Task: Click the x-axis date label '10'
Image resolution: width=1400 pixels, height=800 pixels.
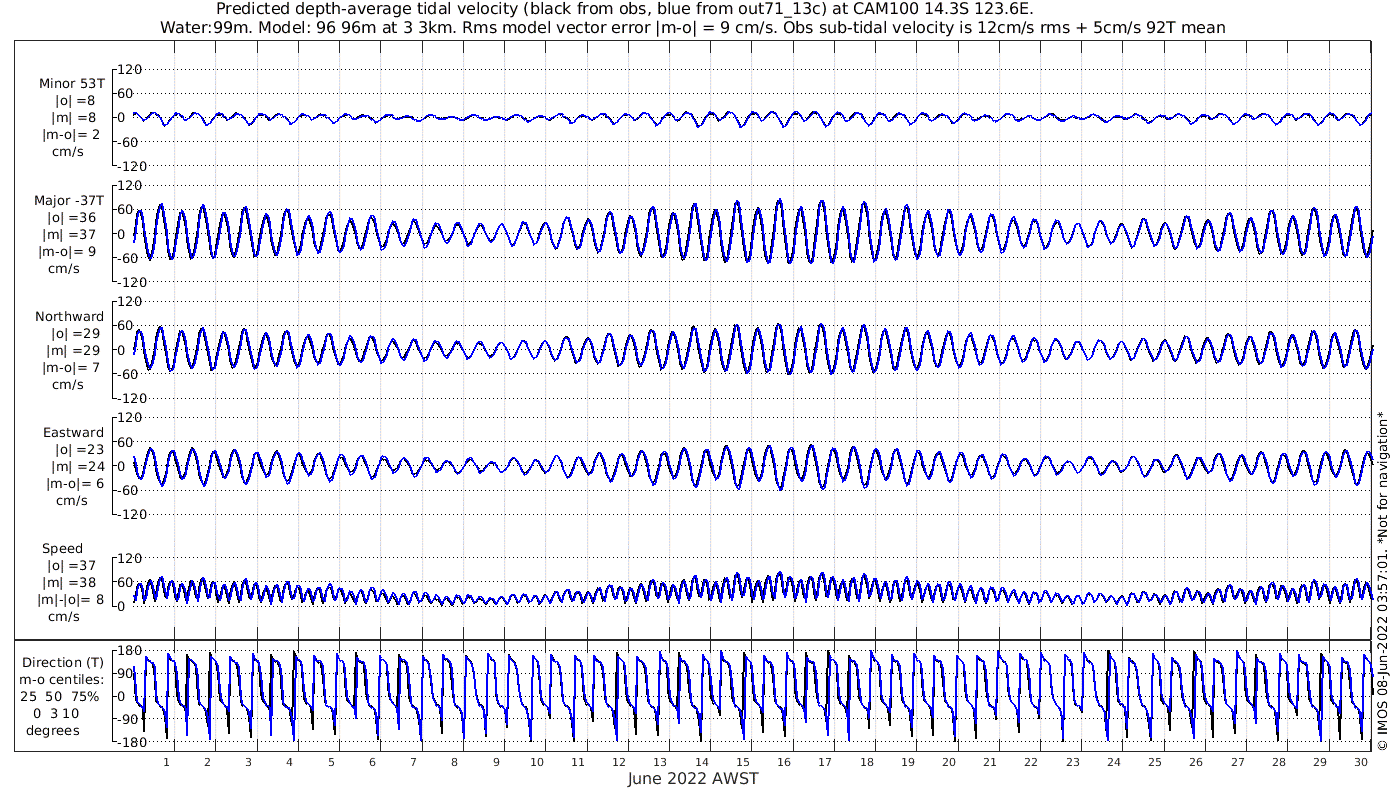Action: [x=537, y=762]
